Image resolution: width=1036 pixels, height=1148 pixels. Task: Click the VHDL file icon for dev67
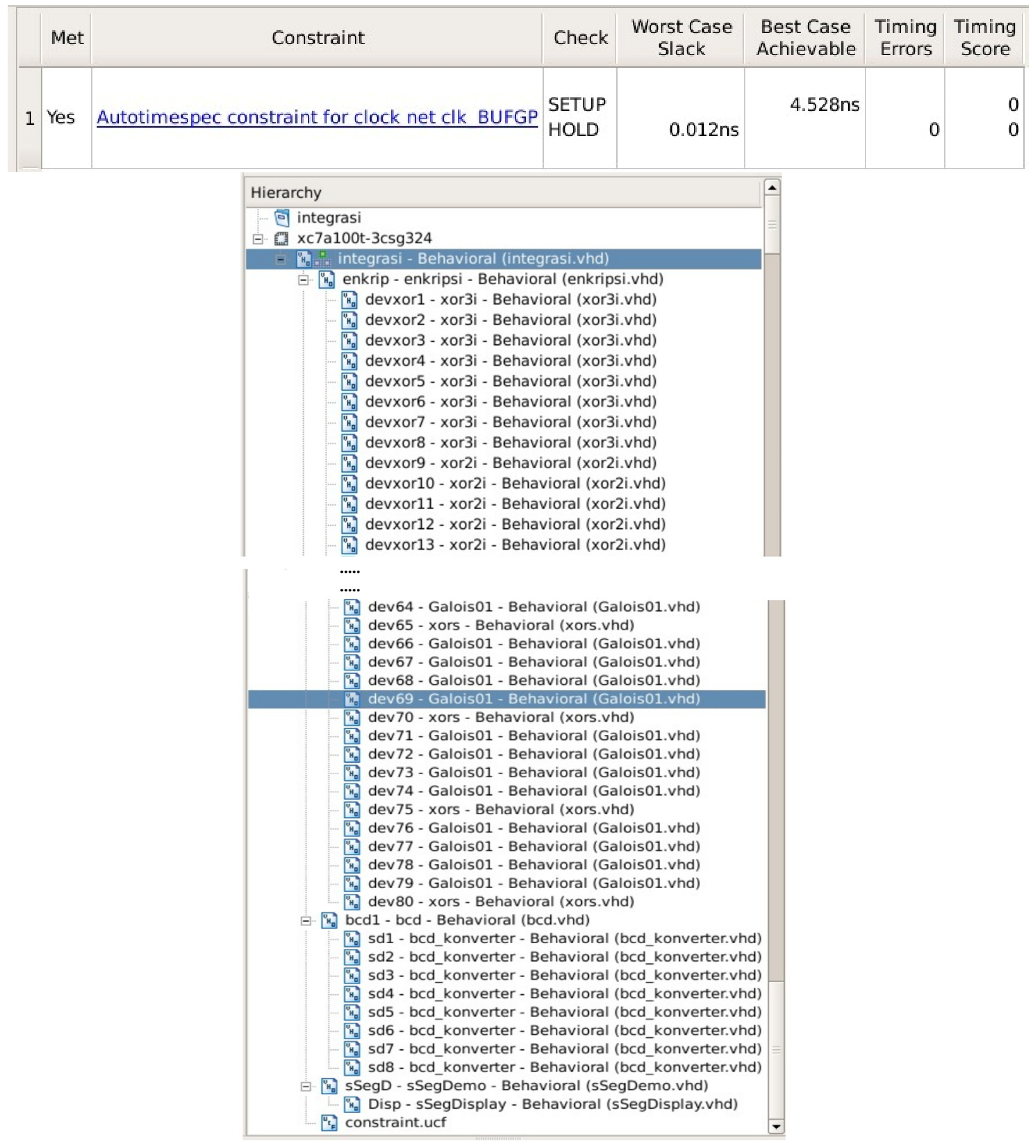[352, 663]
